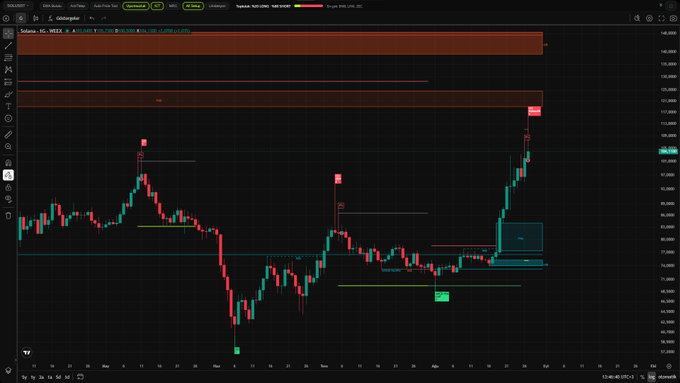Collapse the left toolbar with the arrow
This screenshot has height=383, width=680.
pyautogui.click(x=16, y=360)
